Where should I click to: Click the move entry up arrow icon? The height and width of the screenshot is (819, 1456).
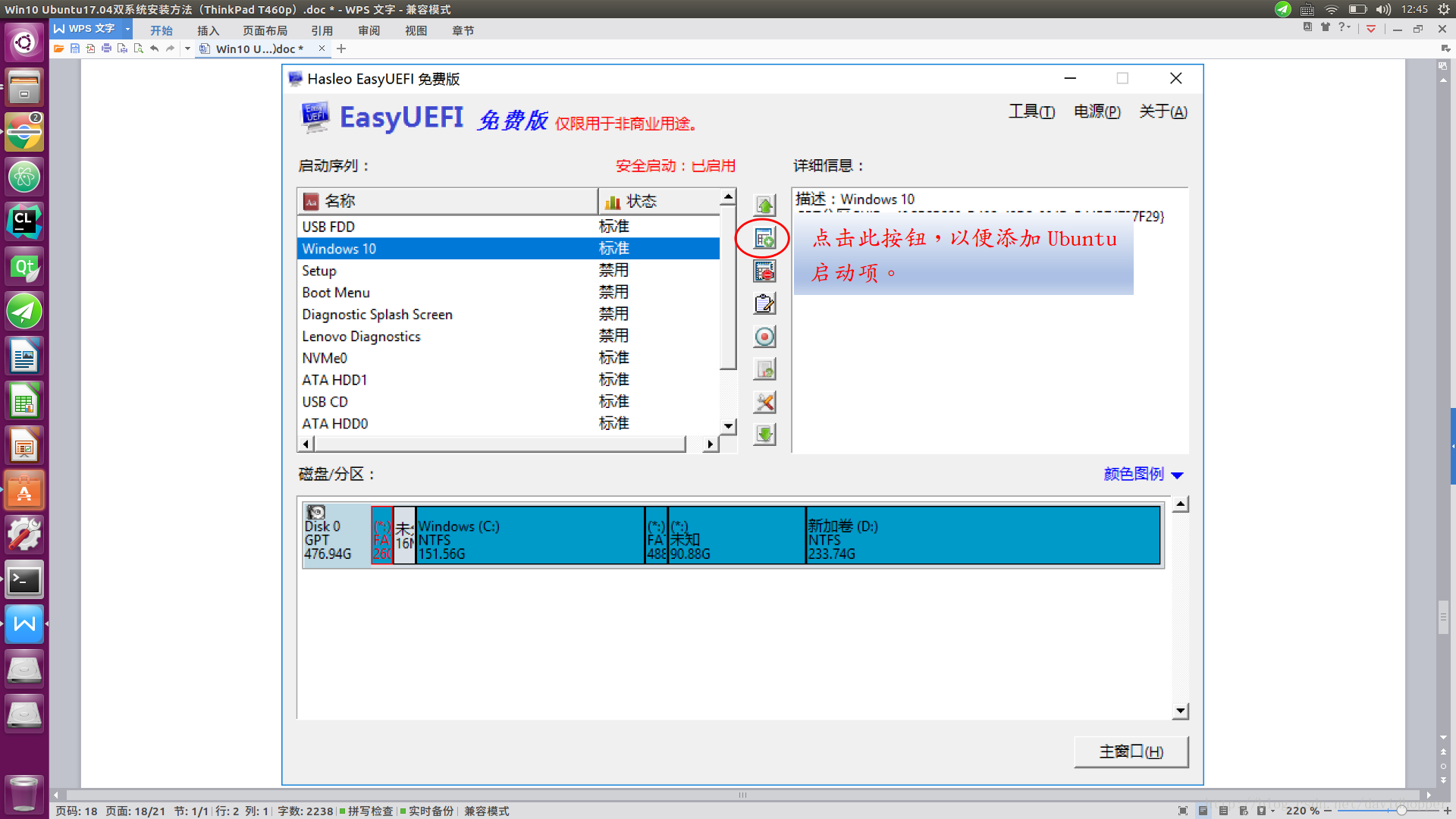tap(764, 206)
